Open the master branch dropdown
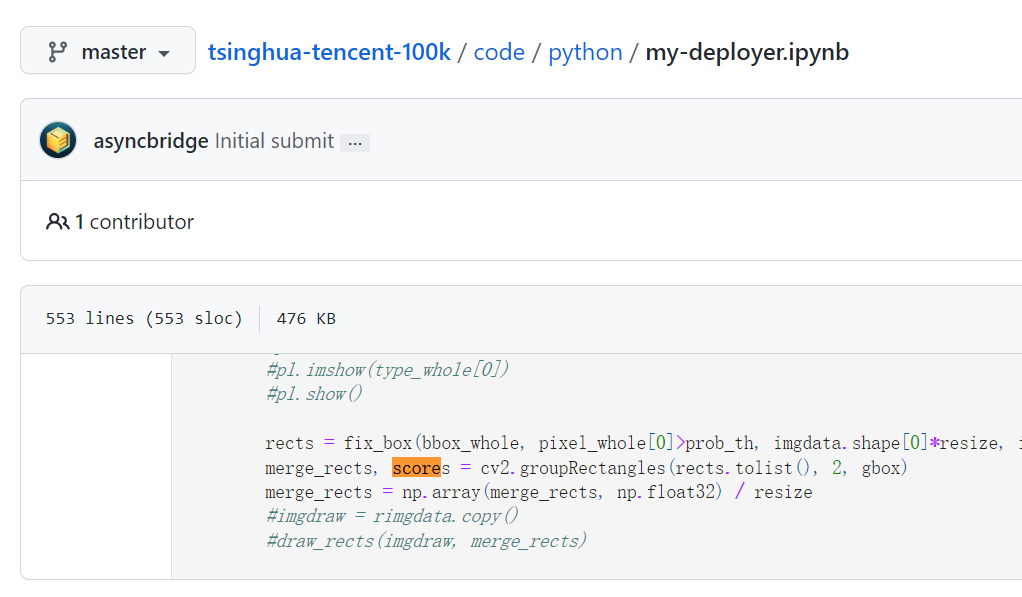1022x597 pixels. click(x=108, y=50)
